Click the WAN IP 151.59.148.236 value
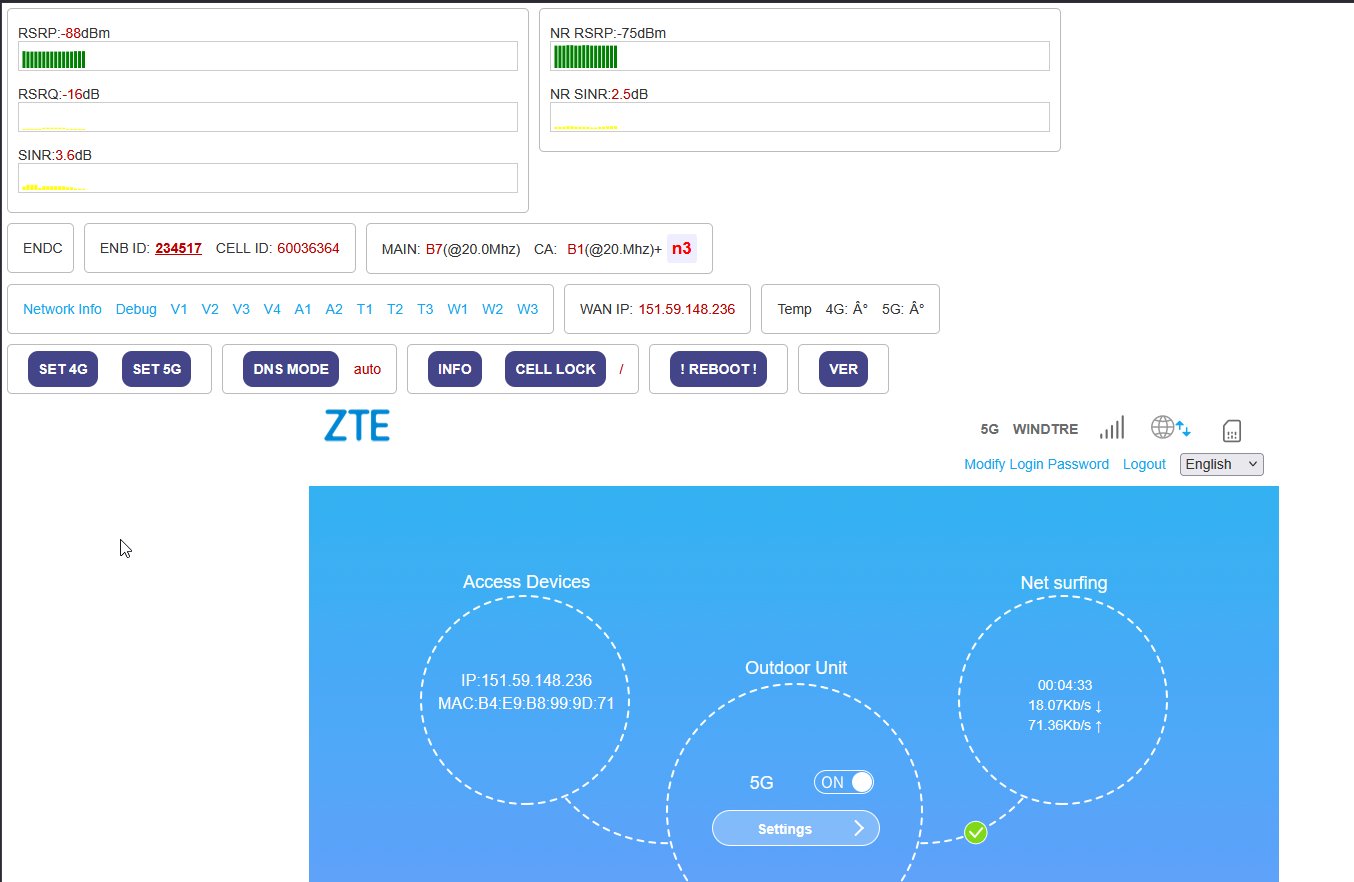The height and width of the screenshot is (882, 1354). [687, 309]
